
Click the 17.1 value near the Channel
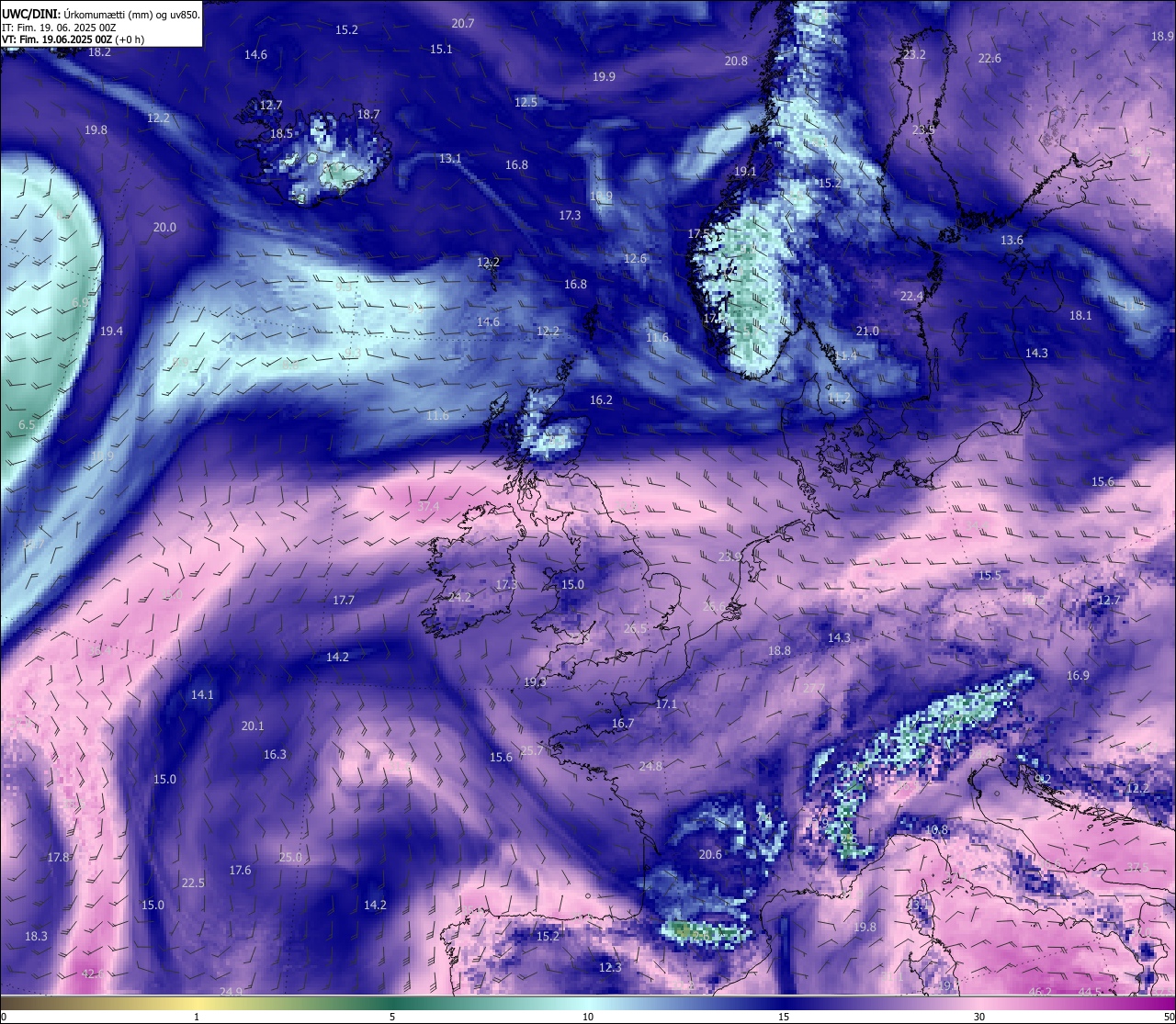pyautogui.click(x=666, y=704)
